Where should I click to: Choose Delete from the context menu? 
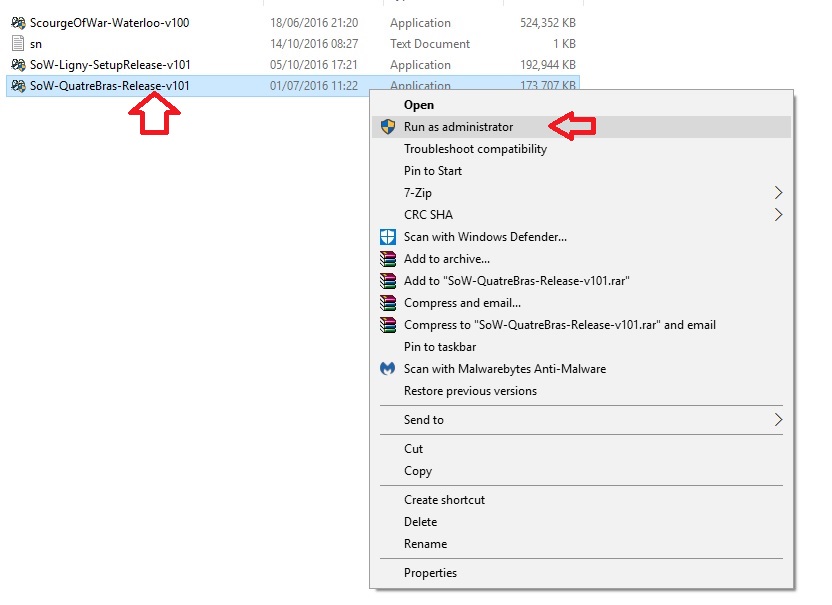click(582, 522)
